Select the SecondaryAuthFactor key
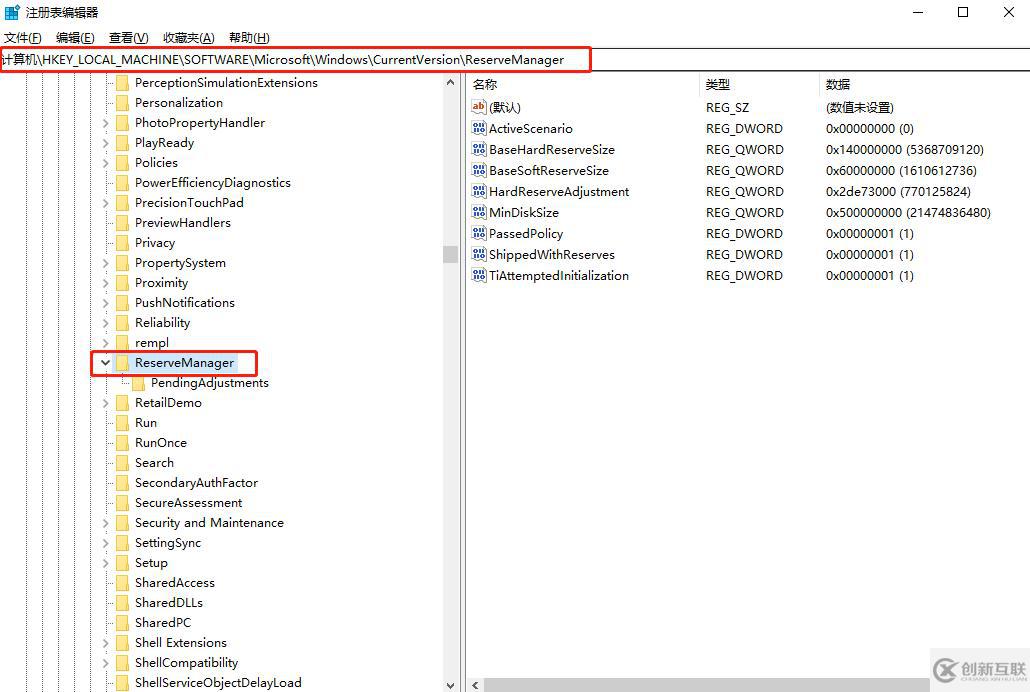The height and width of the screenshot is (692, 1030). click(x=196, y=482)
